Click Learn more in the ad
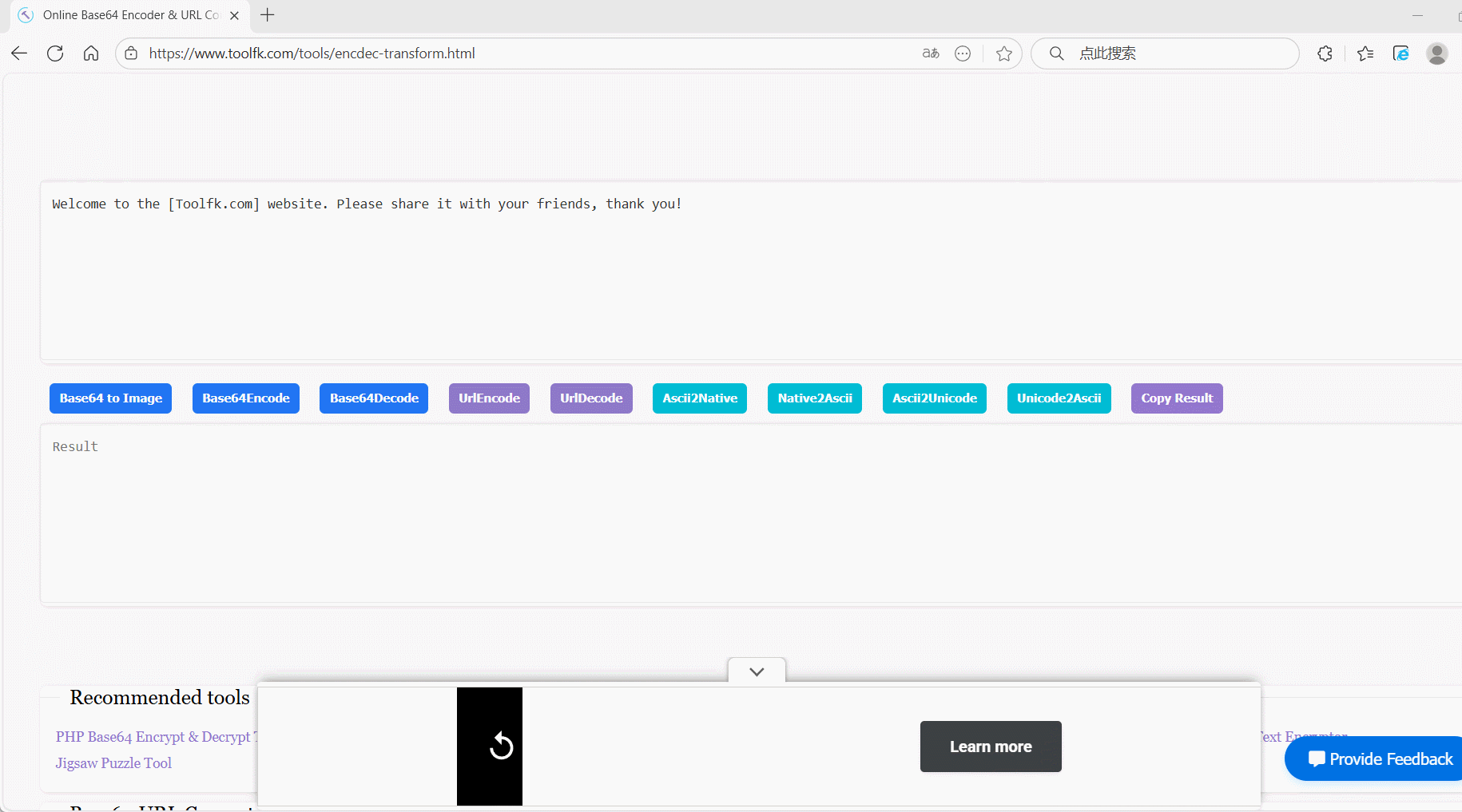This screenshot has height=812, width=1462. (991, 747)
